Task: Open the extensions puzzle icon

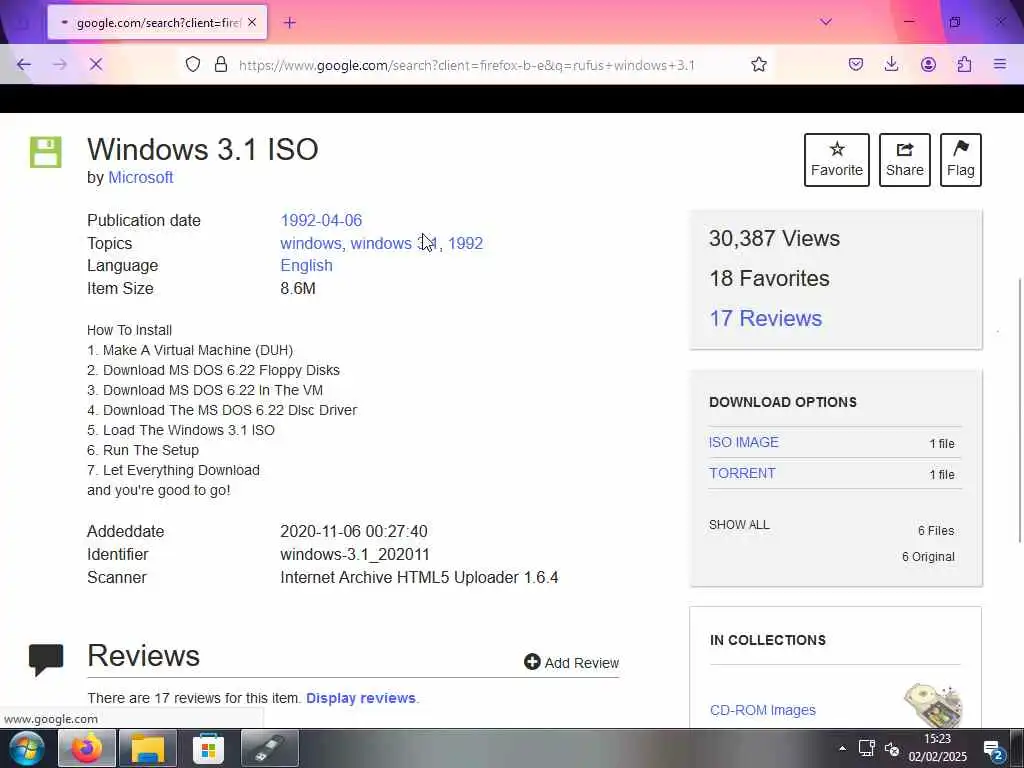Action: 964,65
